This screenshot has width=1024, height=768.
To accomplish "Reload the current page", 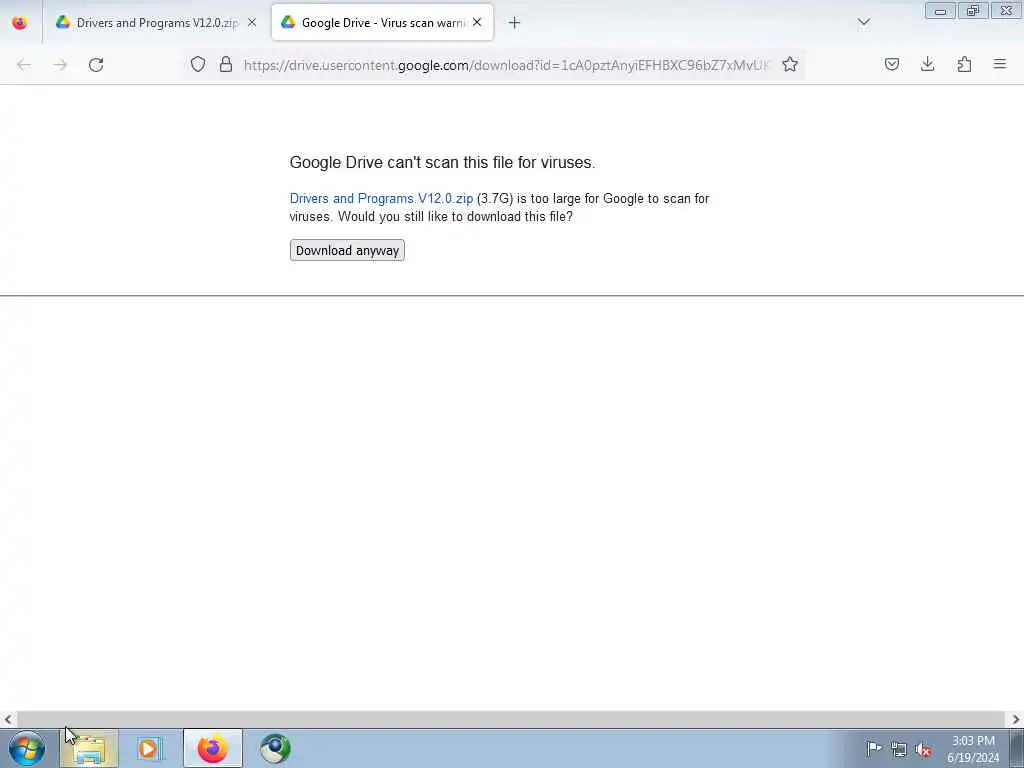I will click(96, 65).
